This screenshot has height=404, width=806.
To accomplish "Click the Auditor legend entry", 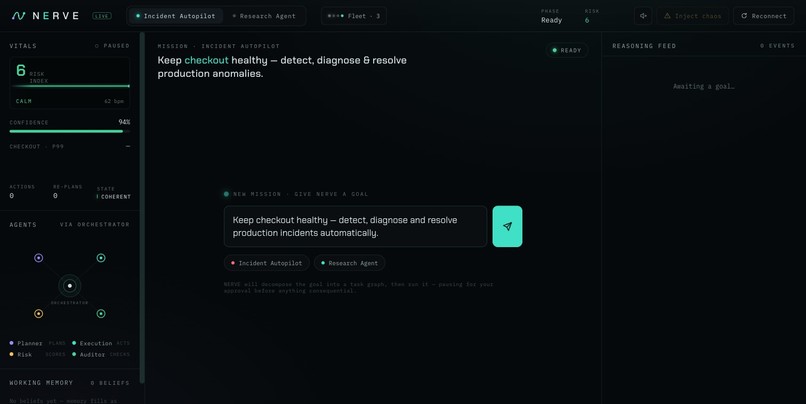I will pos(101,354).
